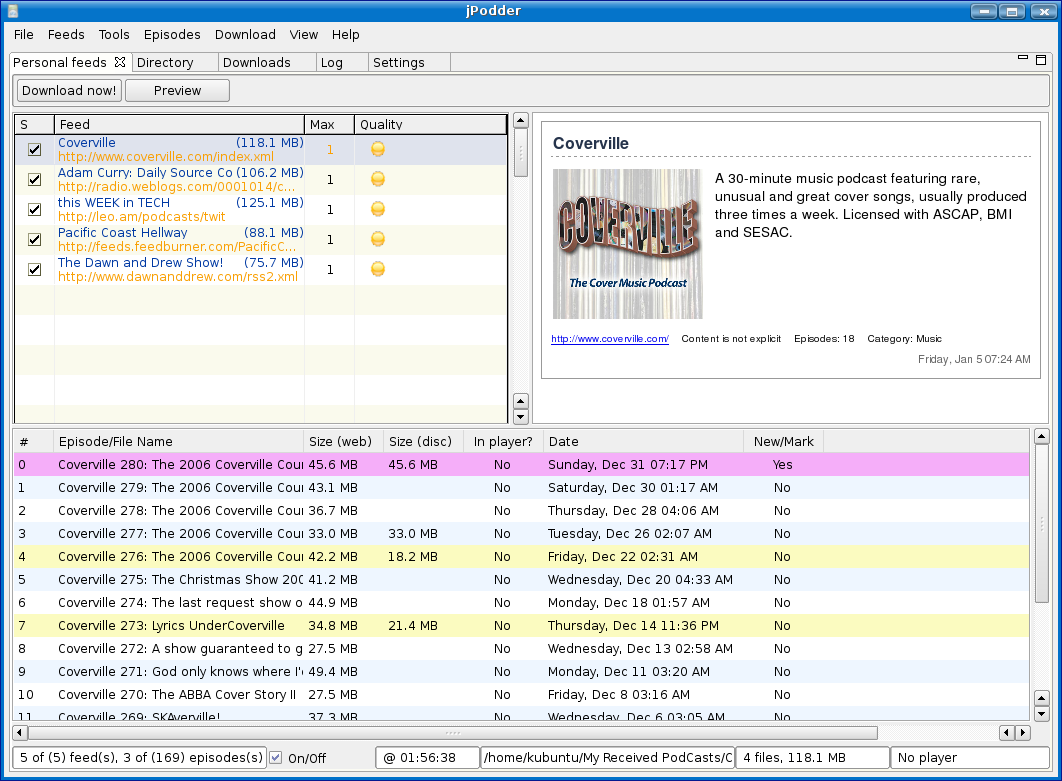Sort feeds by the Feed column header
The height and width of the screenshot is (781, 1062).
[x=179, y=125]
